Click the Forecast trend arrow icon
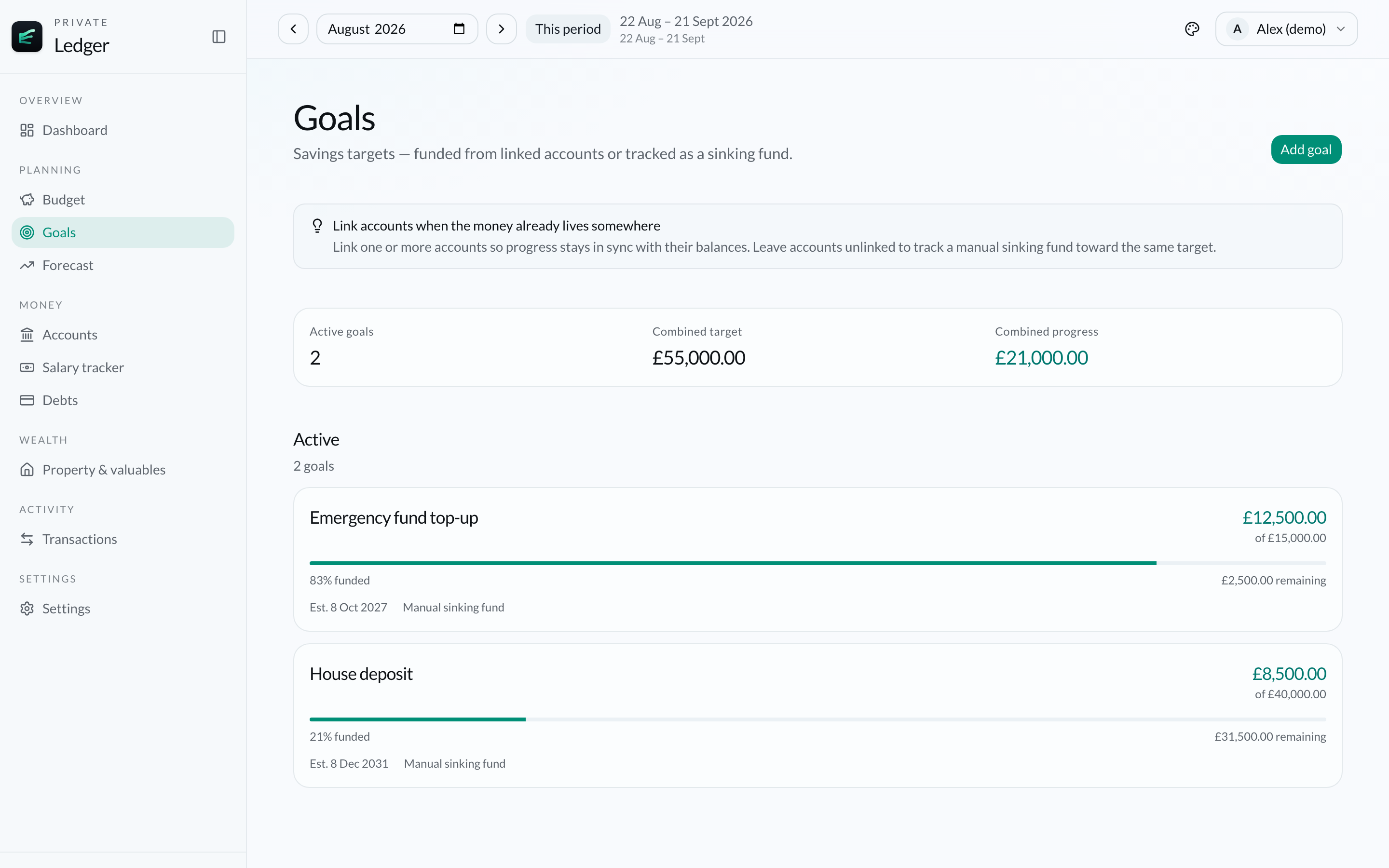The width and height of the screenshot is (1389, 868). pyautogui.click(x=27, y=265)
